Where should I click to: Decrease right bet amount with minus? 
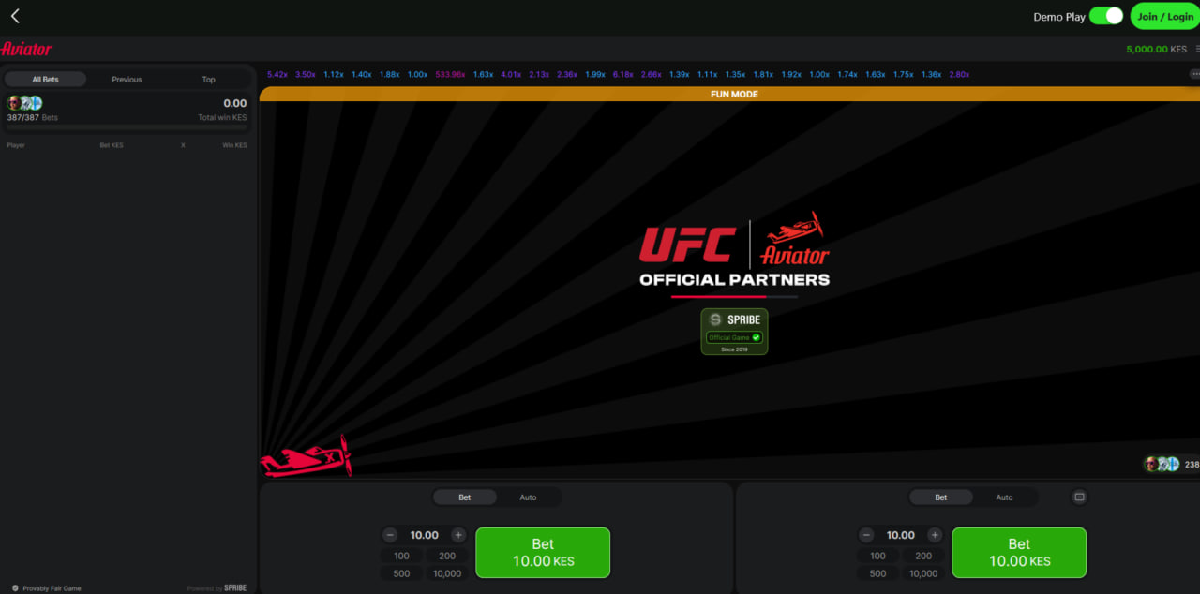click(x=867, y=535)
